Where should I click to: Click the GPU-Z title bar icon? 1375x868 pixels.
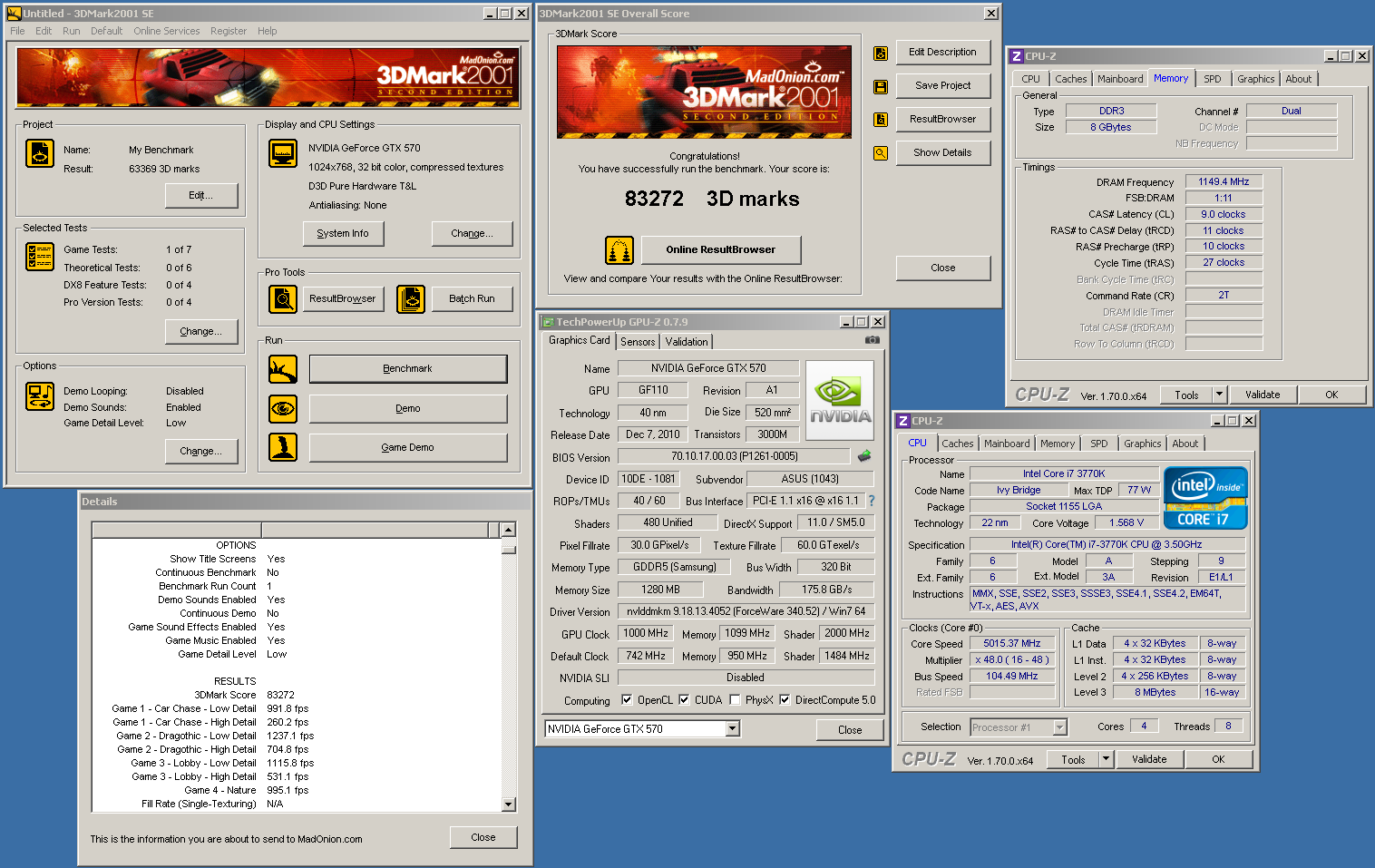tap(548, 322)
